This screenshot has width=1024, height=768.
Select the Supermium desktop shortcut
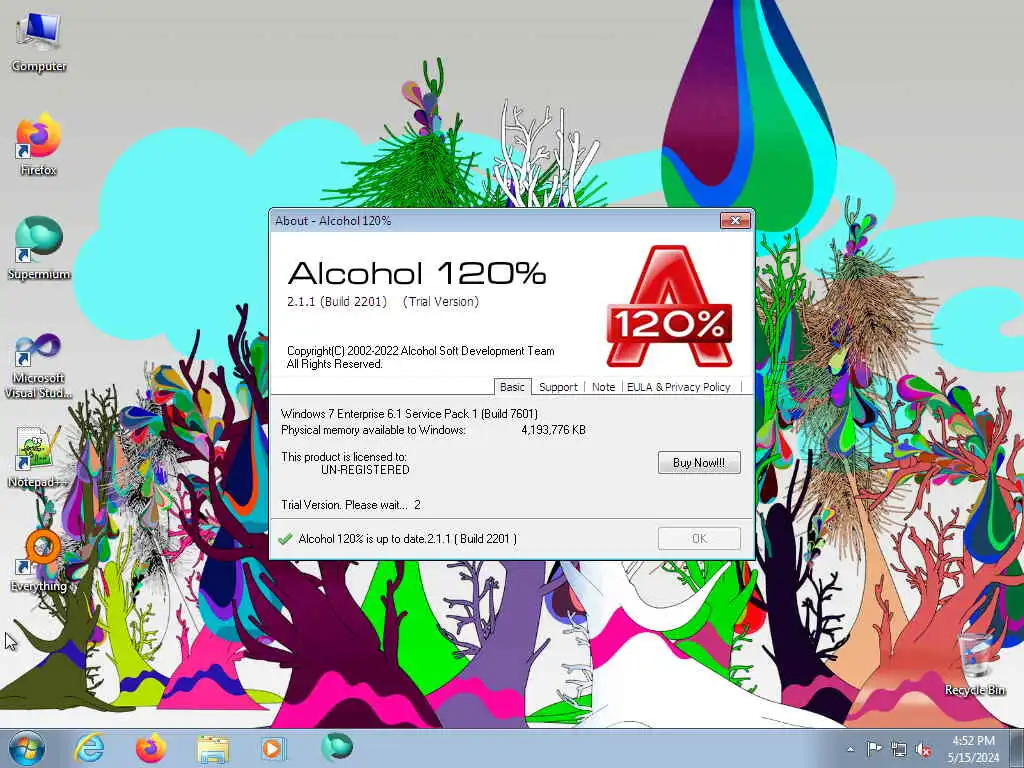[x=39, y=249]
